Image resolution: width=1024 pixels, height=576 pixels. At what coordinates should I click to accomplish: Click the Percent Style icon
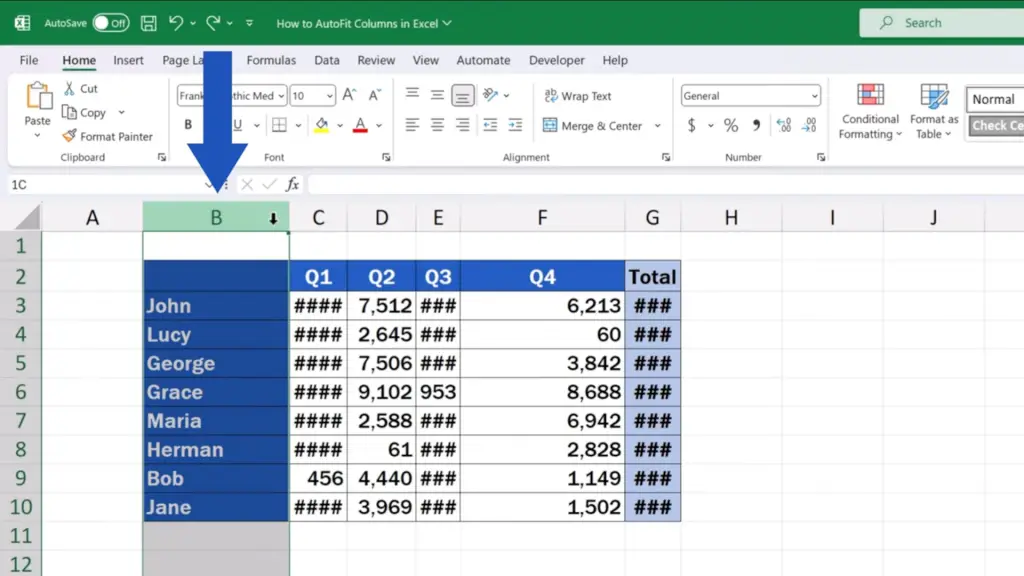point(730,127)
